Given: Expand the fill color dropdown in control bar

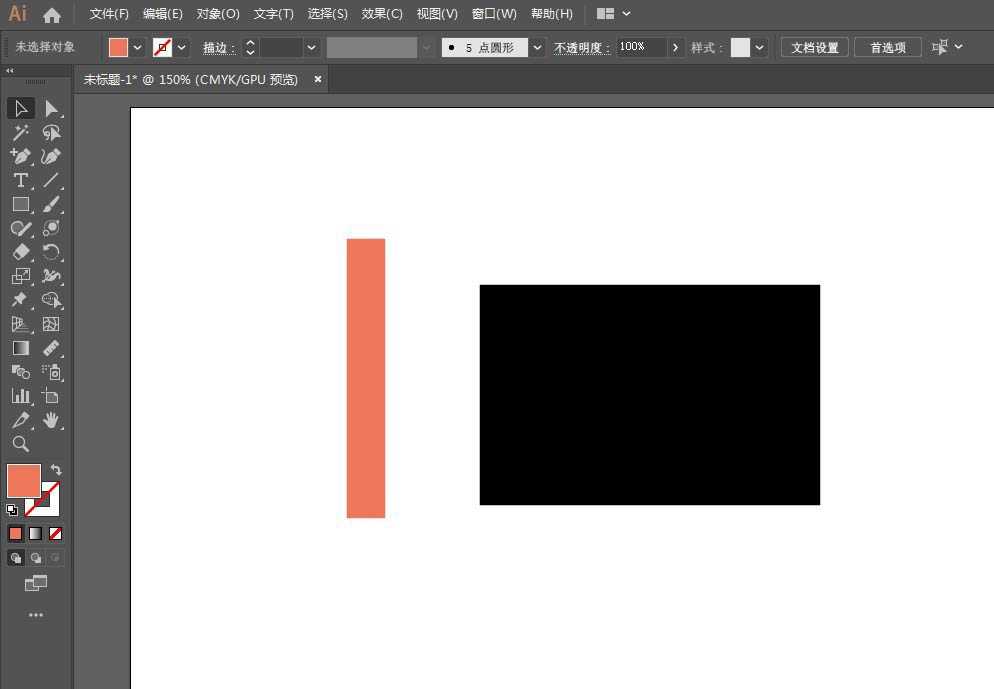Looking at the screenshot, I should (x=138, y=47).
